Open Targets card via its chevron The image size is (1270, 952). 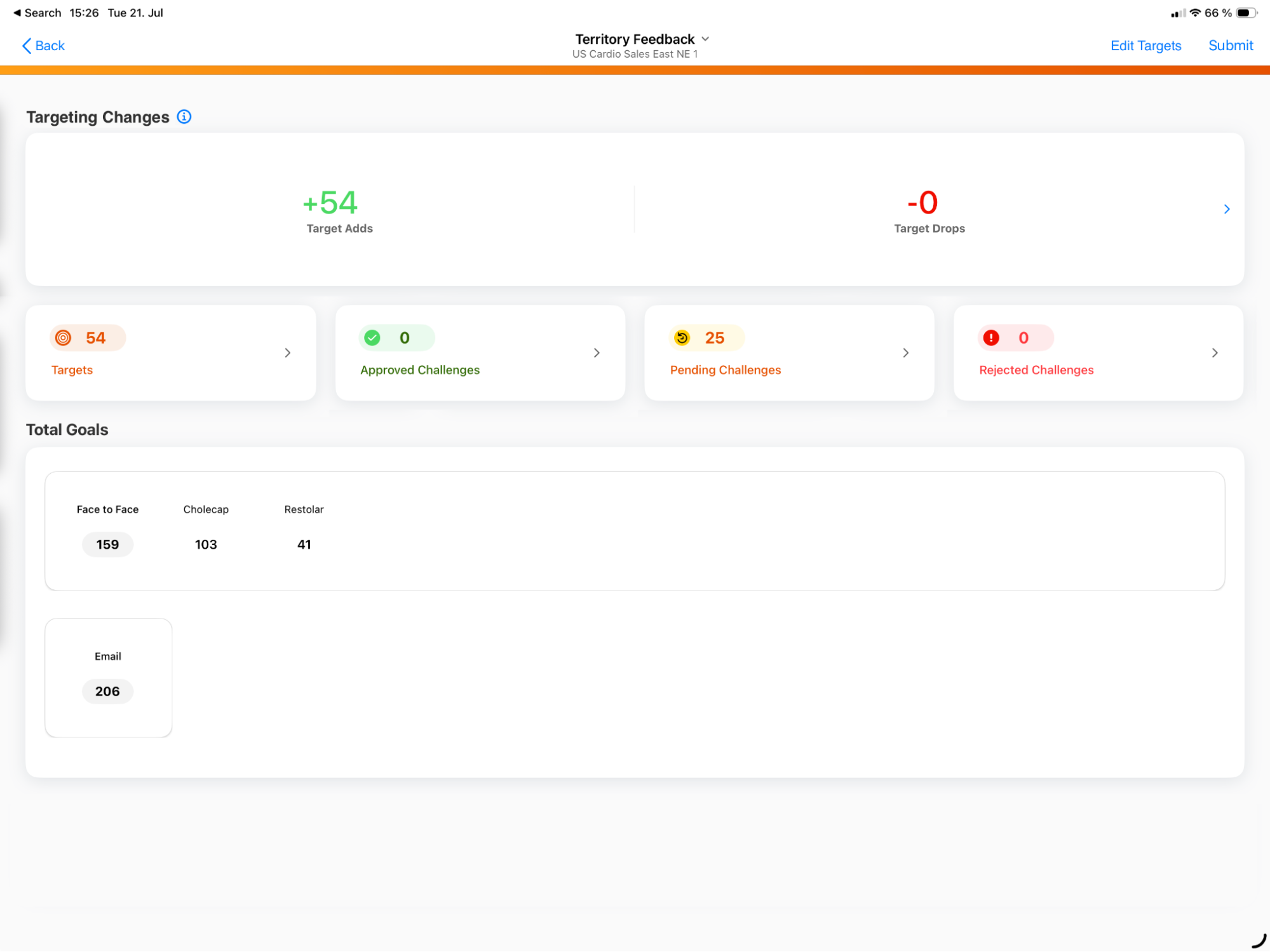[288, 353]
